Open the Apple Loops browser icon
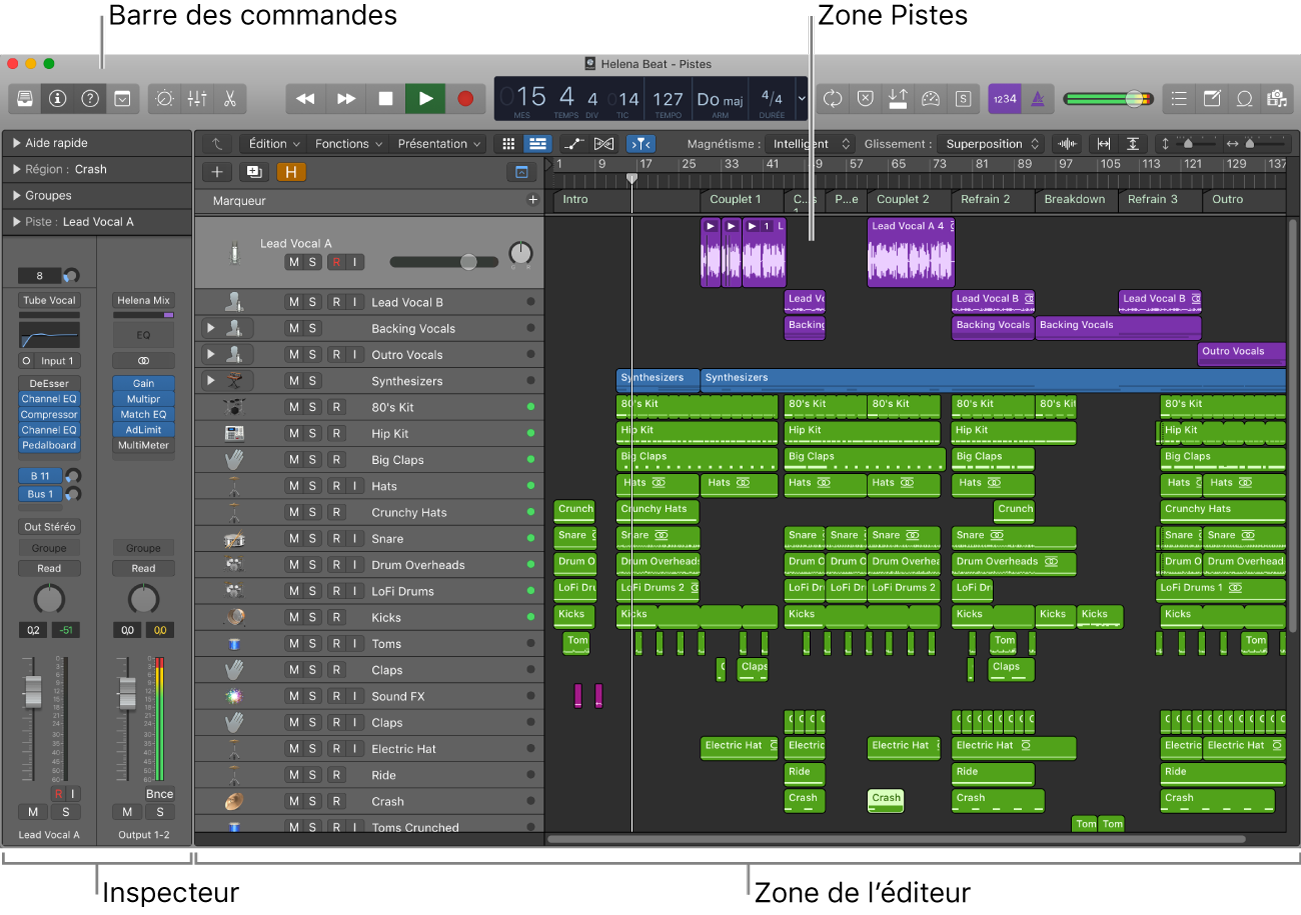 [x=1245, y=98]
